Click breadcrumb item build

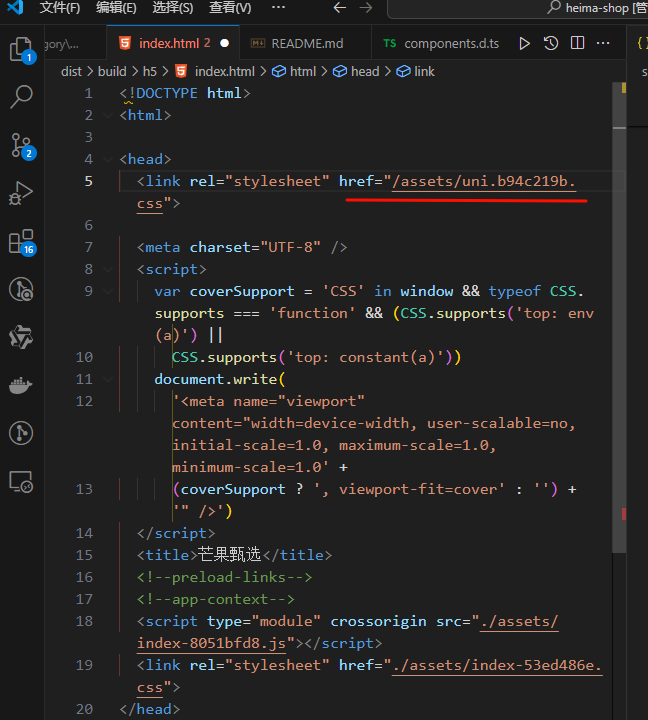(112, 72)
